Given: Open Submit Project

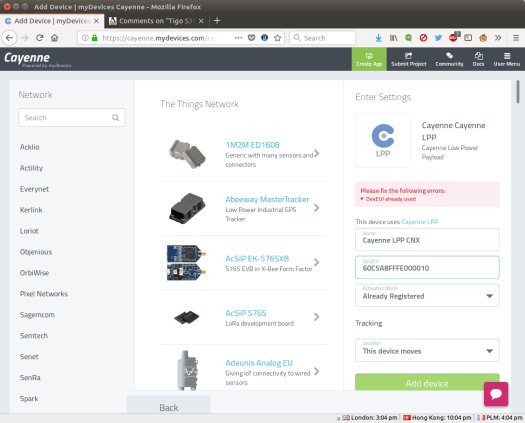Looking at the screenshot, I should point(408,59).
